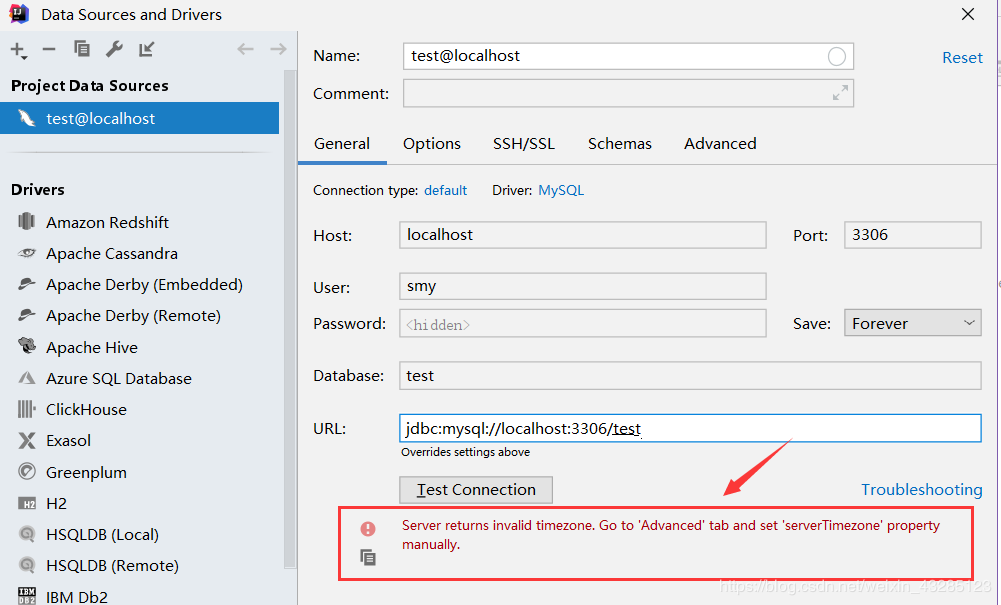Click the Test Connection button
This screenshot has width=1001, height=605.
click(x=476, y=489)
